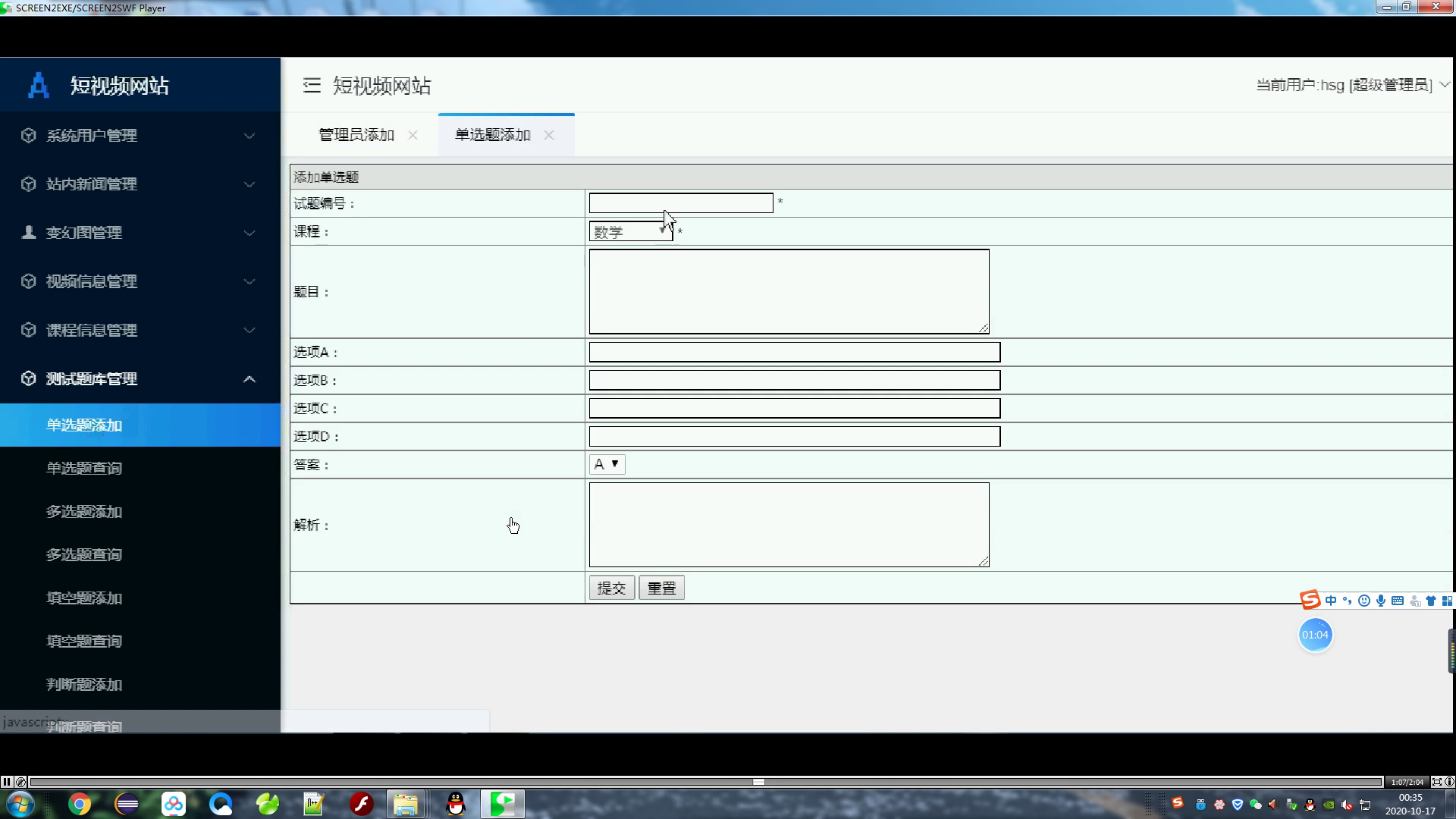This screenshot has width=1456, height=819.
Task: Open Eclipse from the taskbar
Action: pyautogui.click(x=127, y=804)
